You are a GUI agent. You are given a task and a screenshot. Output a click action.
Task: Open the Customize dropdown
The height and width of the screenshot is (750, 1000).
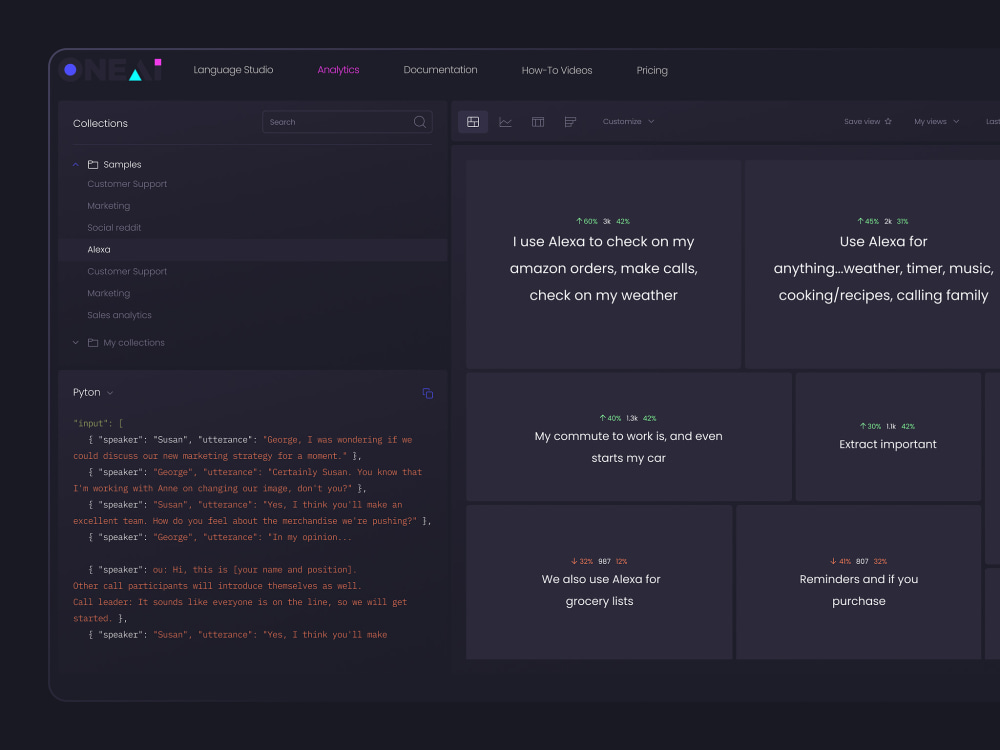(628, 121)
